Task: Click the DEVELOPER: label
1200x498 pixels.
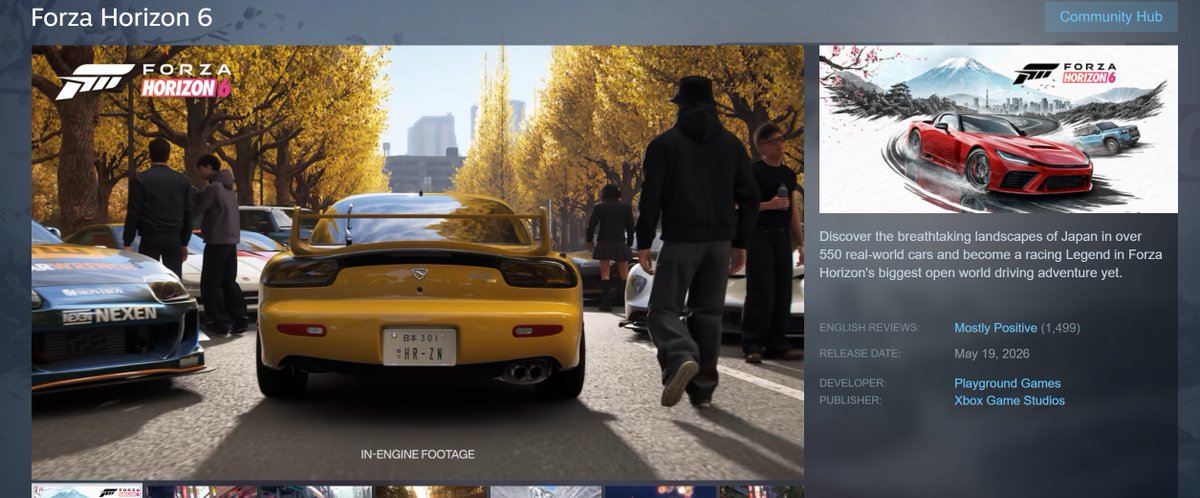Action: 852,384
